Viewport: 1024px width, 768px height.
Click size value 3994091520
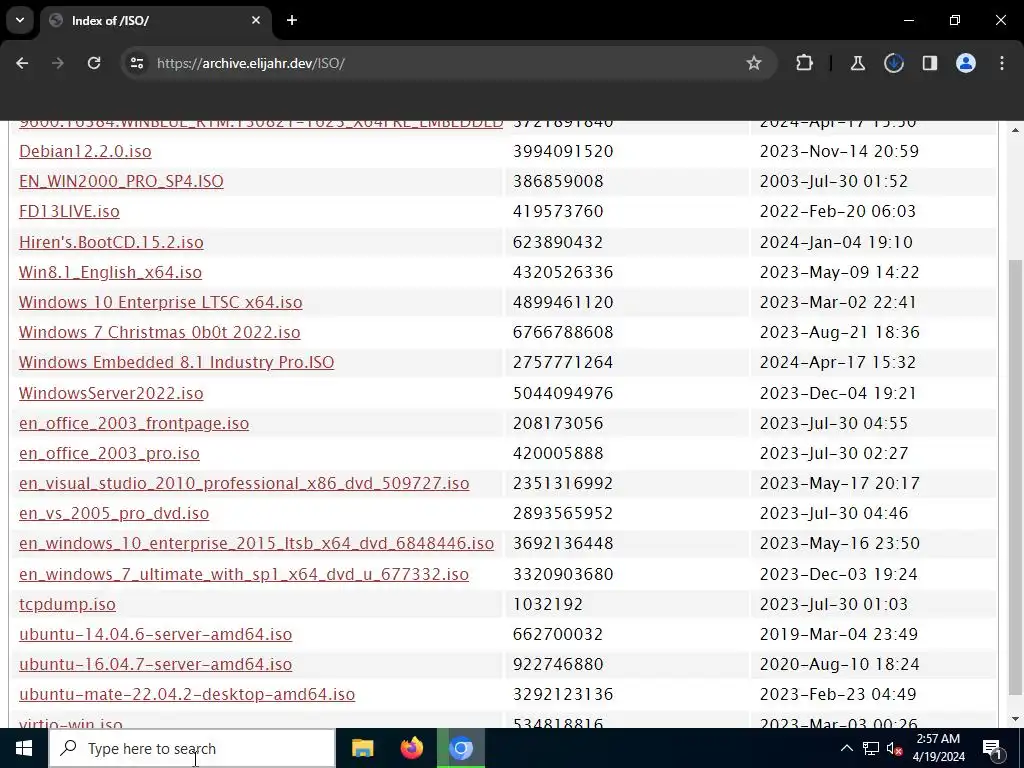(563, 151)
